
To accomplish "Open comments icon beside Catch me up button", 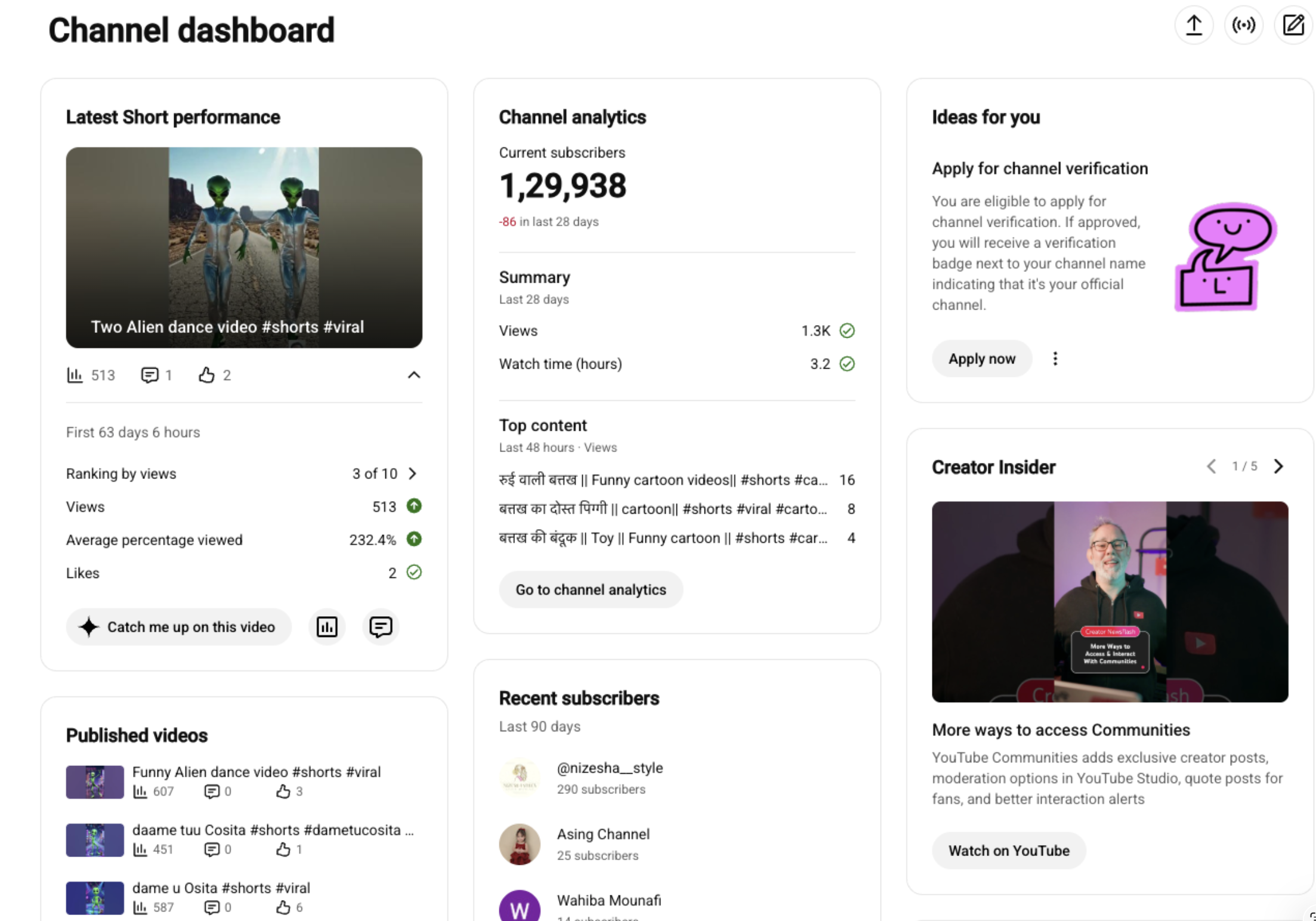I will coord(381,626).
